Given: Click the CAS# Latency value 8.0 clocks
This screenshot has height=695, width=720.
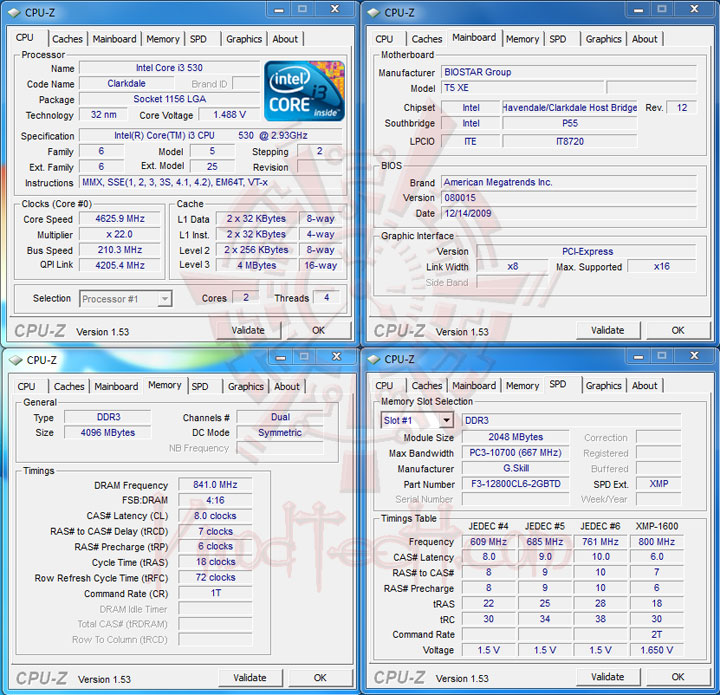Looking at the screenshot, I should [215, 516].
